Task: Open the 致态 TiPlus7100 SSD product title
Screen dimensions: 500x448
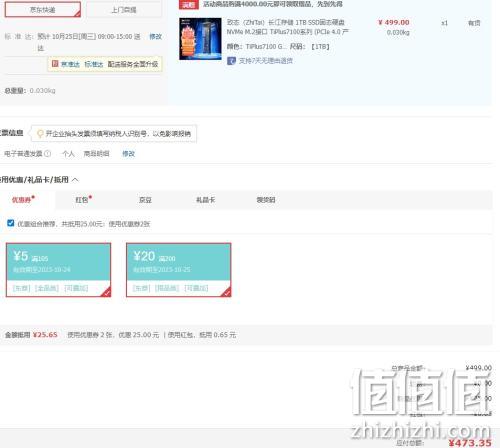Action: (287, 27)
